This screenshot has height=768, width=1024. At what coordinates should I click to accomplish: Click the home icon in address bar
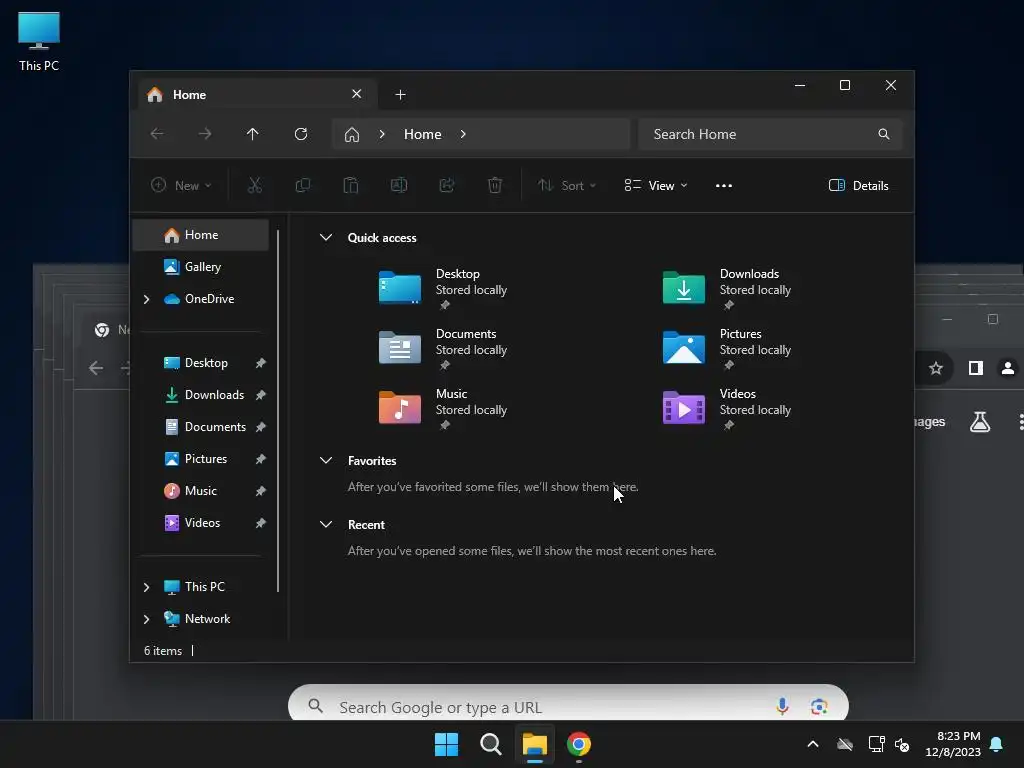(x=352, y=135)
